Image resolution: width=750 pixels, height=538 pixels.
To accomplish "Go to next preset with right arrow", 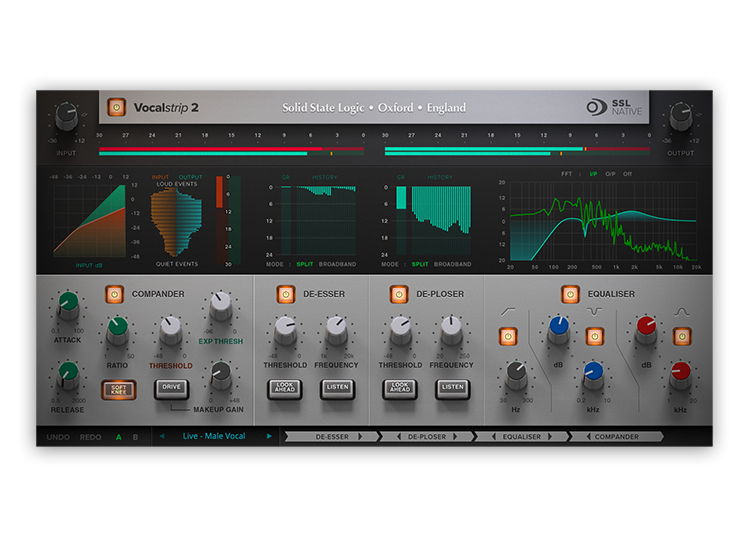I will 269,436.
